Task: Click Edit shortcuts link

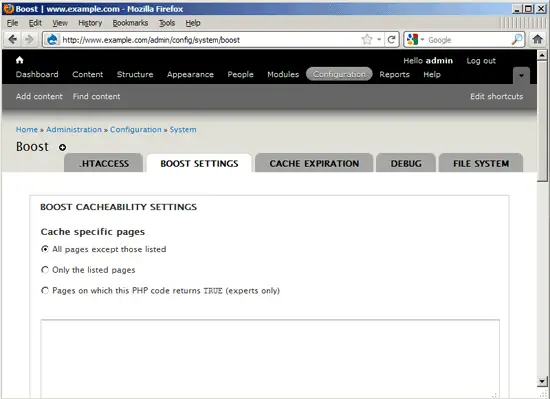Action: click(496, 96)
